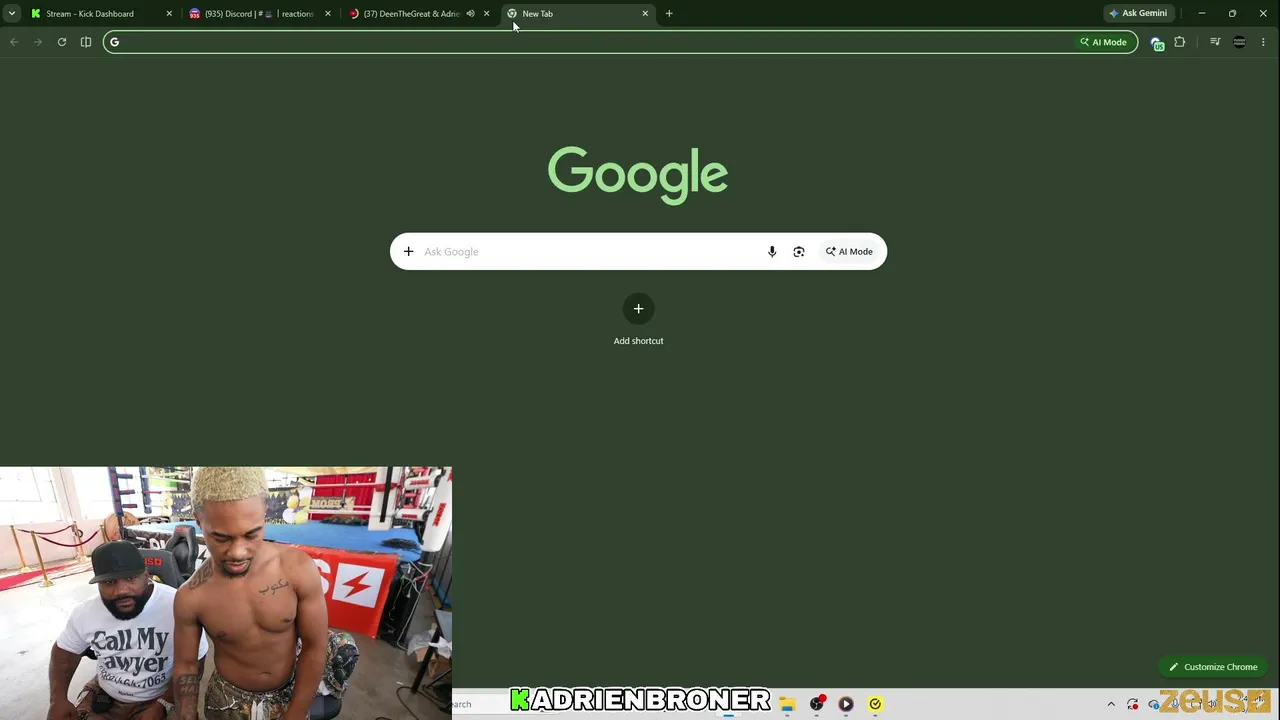The image size is (1280, 720).
Task: Switch to the DeenTheGreat & Adrien tab
Action: tap(412, 14)
